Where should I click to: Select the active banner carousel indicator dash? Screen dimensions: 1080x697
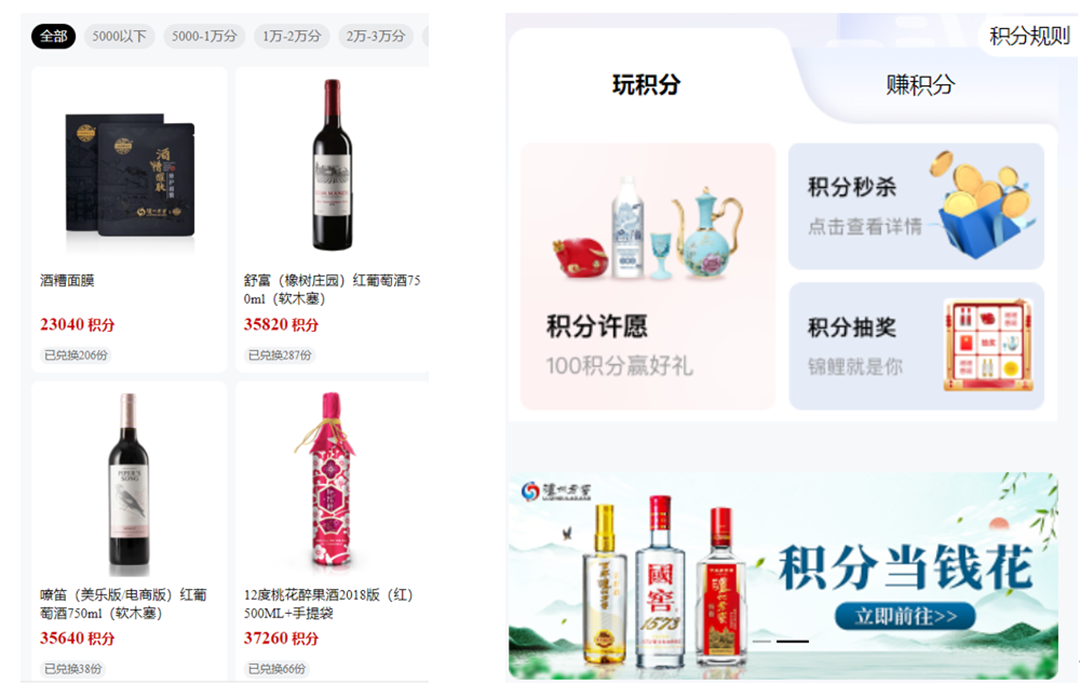pyautogui.click(x=792, y=641)
